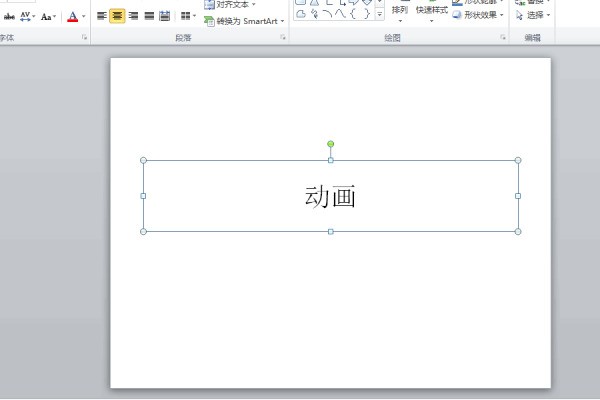Select the cloud shape in the gallery
Viewport: 600px width, 400px height.
[x=301, y=14]
